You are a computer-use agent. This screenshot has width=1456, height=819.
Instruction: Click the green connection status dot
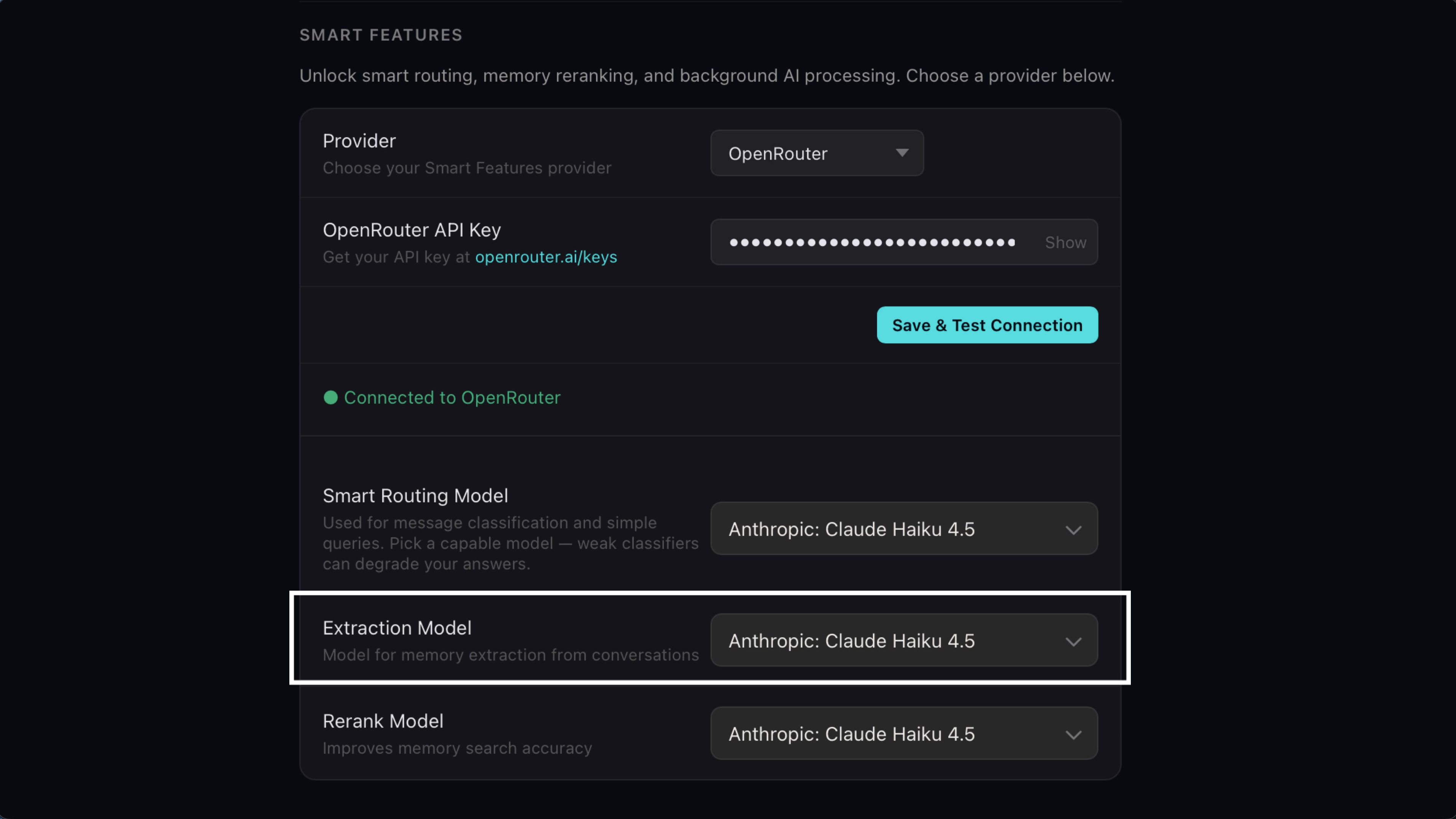[330, 398]
